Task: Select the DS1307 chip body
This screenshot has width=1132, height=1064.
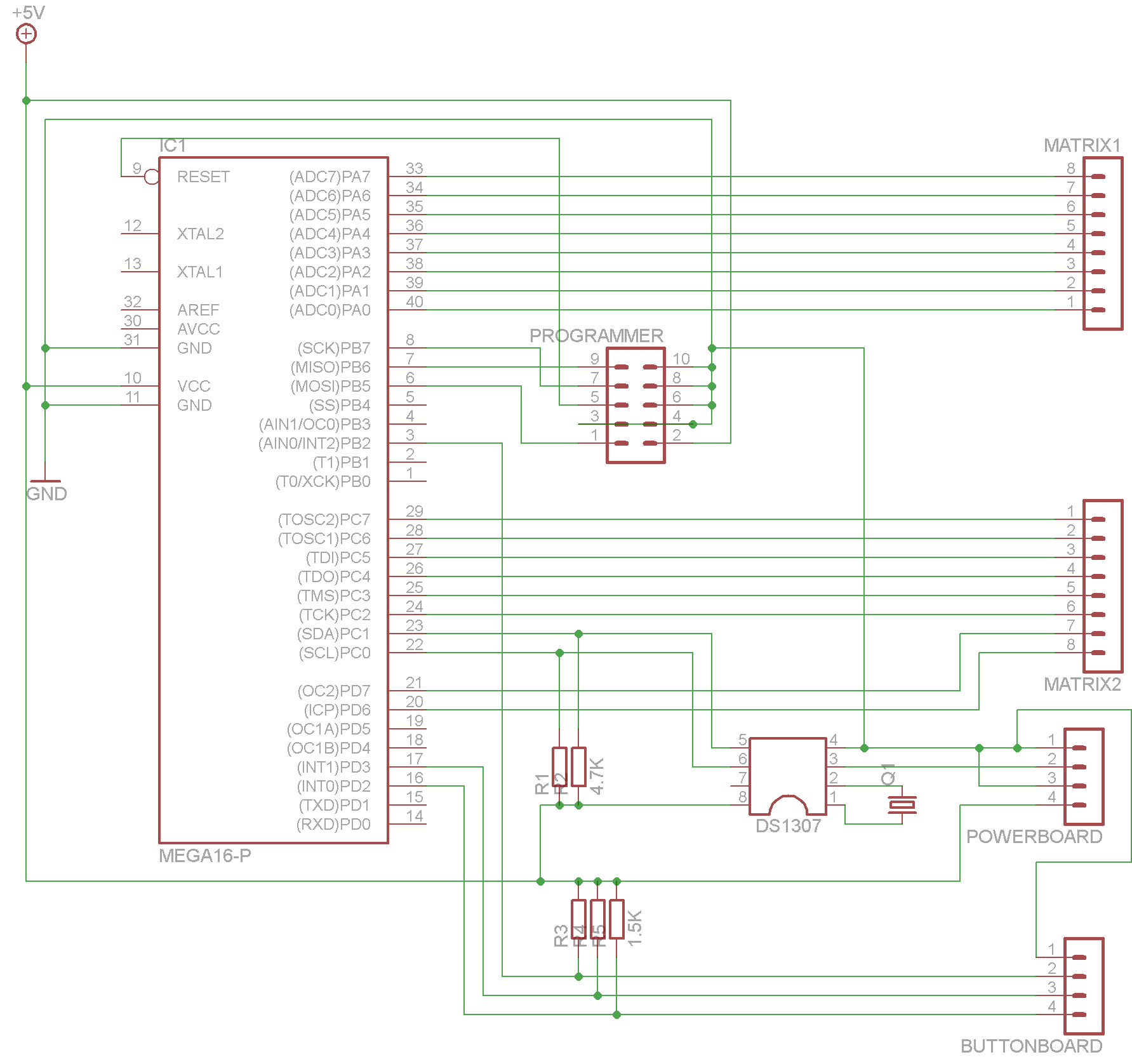Action: pyautogui.click(x=788, y=776)
